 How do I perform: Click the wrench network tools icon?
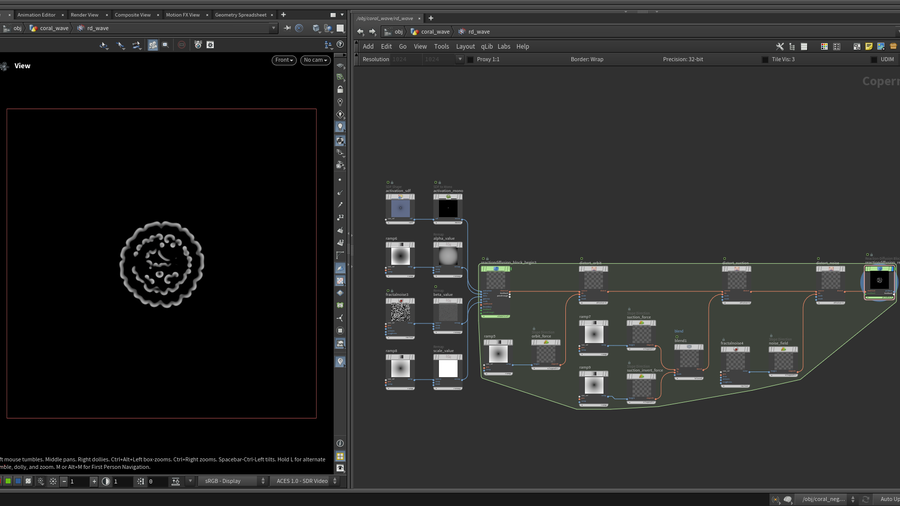pos(780,46)
